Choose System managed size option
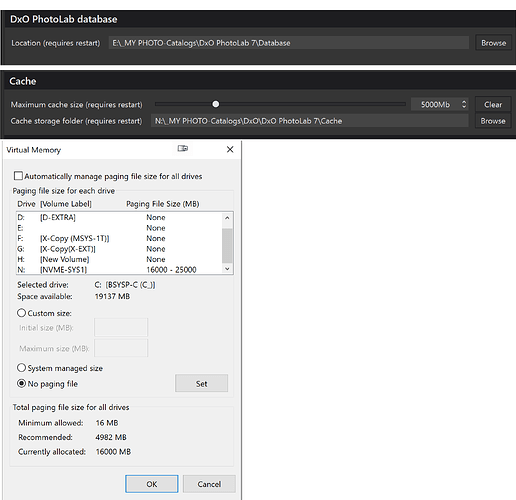 pyautogui.click(x=21, y=368)
